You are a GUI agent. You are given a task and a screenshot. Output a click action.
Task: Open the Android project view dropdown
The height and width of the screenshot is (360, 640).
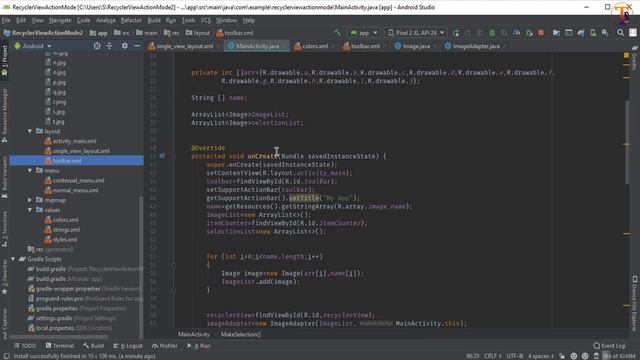[33, 46]
